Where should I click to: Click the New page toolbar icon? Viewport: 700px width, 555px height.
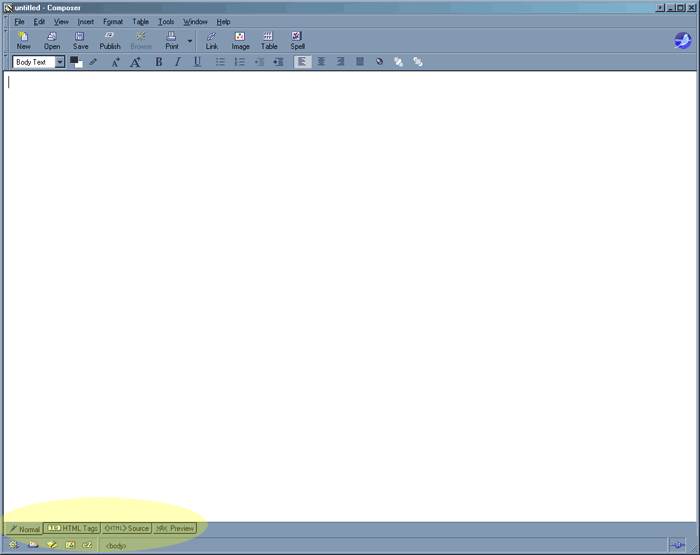(x=23, y=40)
